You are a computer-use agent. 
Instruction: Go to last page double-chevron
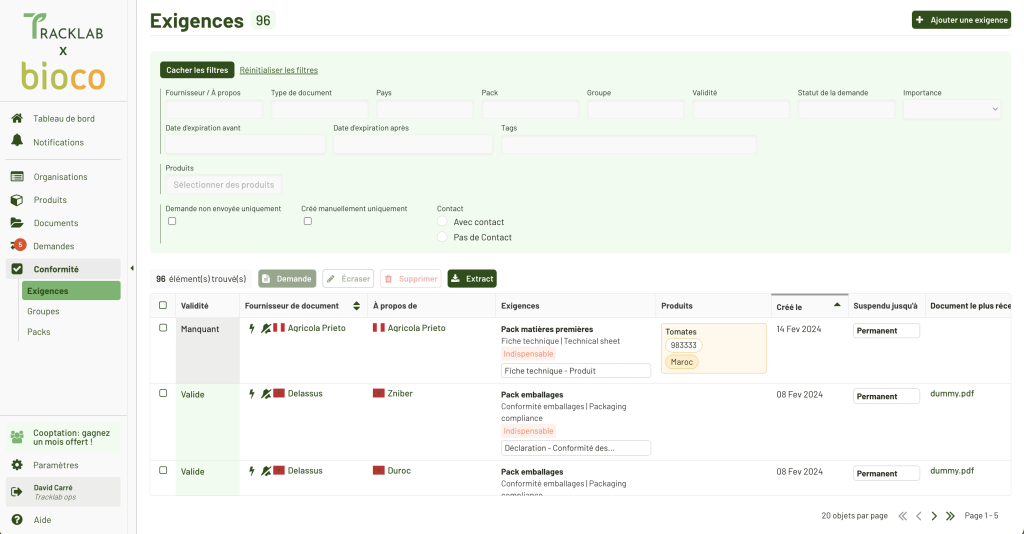click(x=950, y=516)
